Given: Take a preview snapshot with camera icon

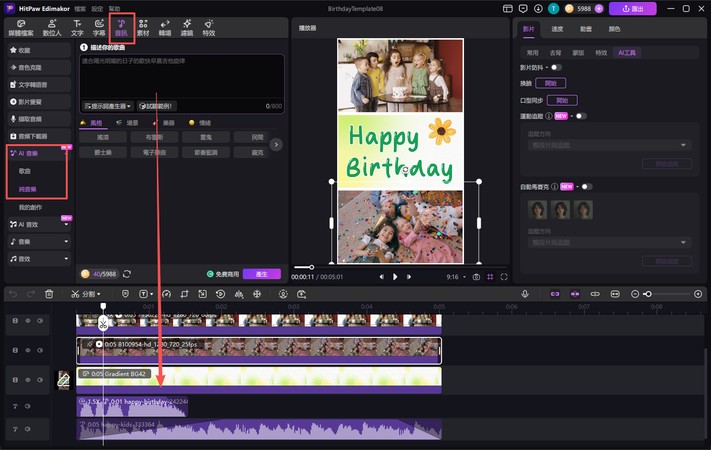Looking at the screenshot, I should 476,277.
